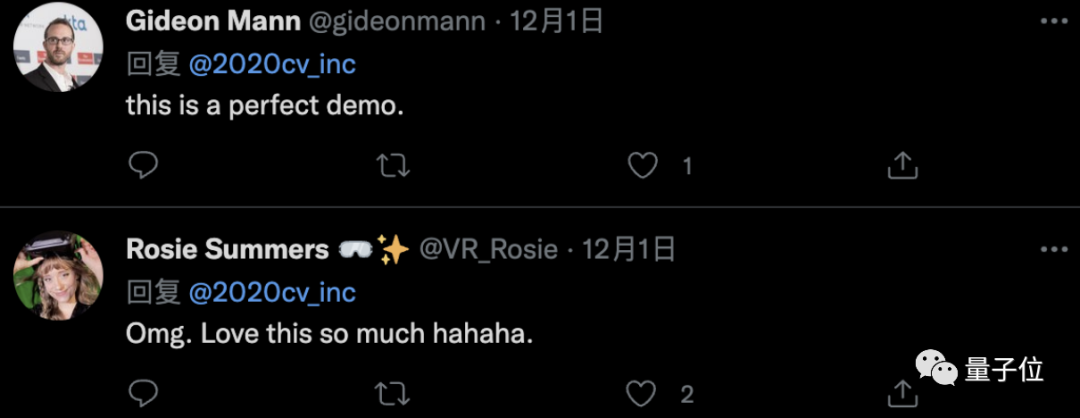Visit the @VR_Rosie handle

point(488,250)
